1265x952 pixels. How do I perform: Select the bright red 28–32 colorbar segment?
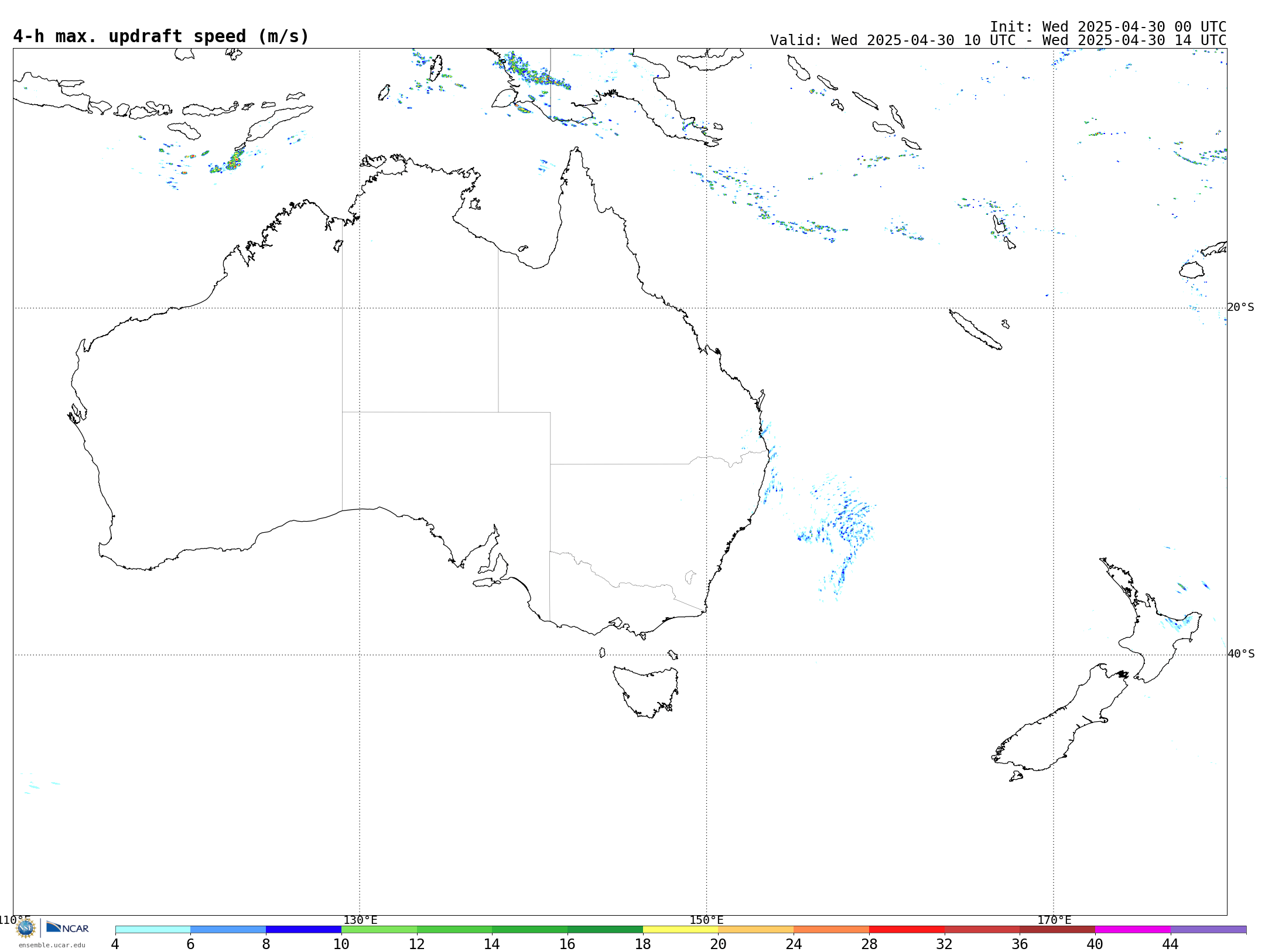[907, 930]
